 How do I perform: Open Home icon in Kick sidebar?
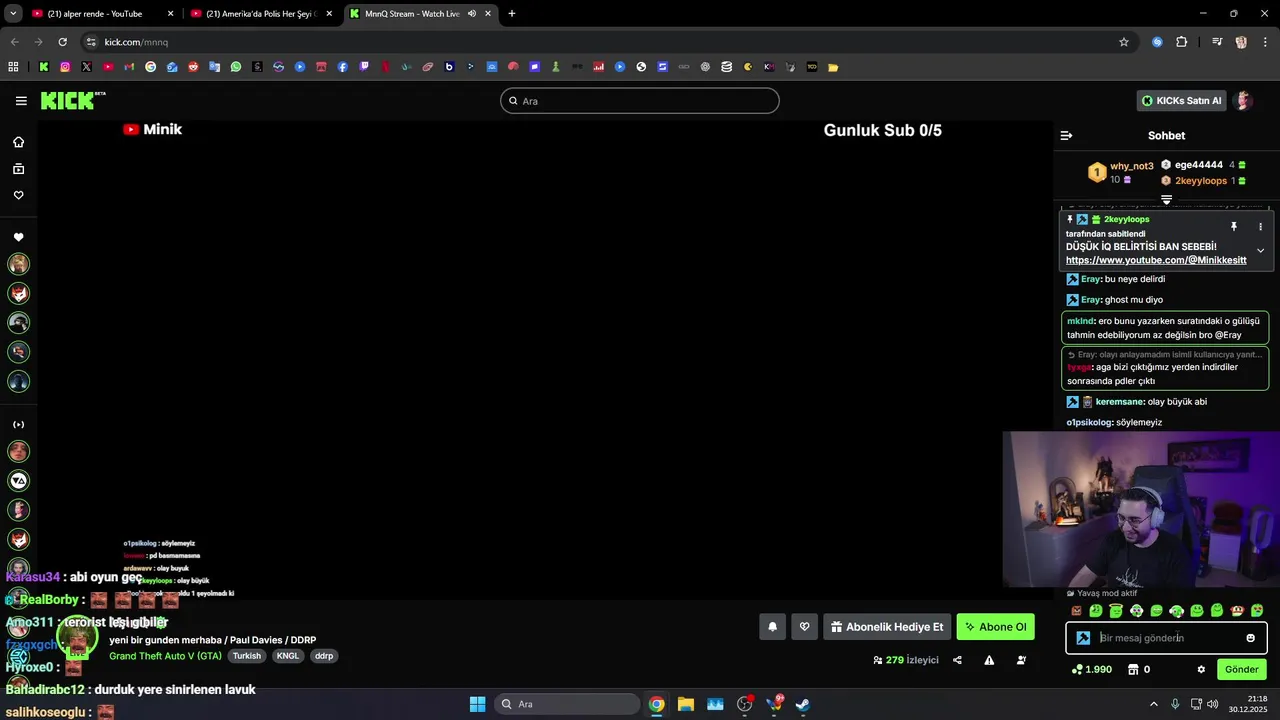(x=18, y=142)
